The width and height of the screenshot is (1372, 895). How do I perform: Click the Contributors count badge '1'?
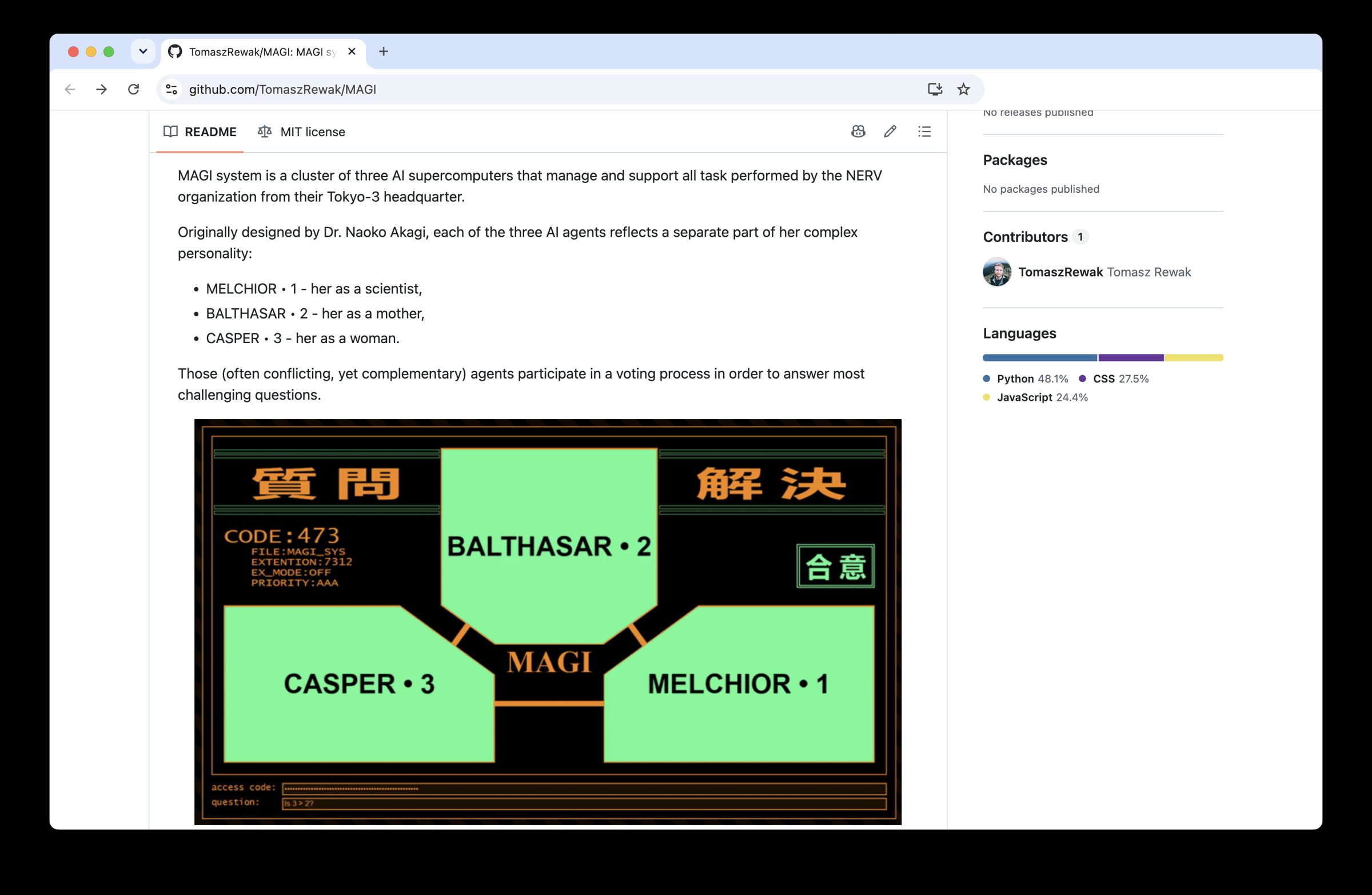pyautogui.click(x=1080, y=237)
